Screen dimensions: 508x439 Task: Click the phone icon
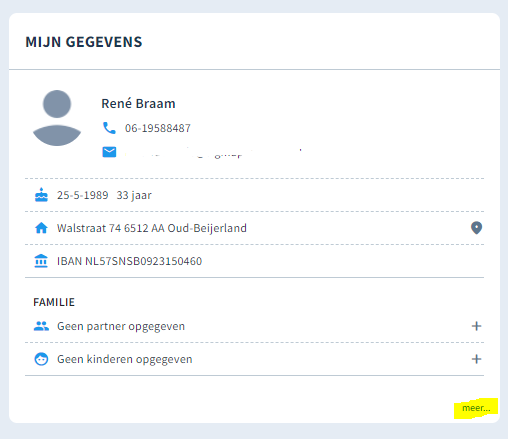(109, 128)
